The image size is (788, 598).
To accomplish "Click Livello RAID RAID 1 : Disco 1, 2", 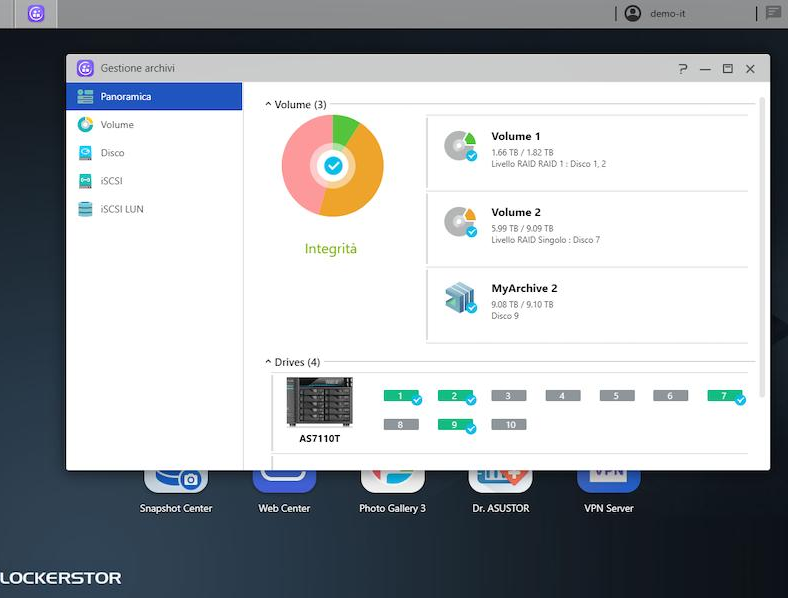I will tap(548, 164).
